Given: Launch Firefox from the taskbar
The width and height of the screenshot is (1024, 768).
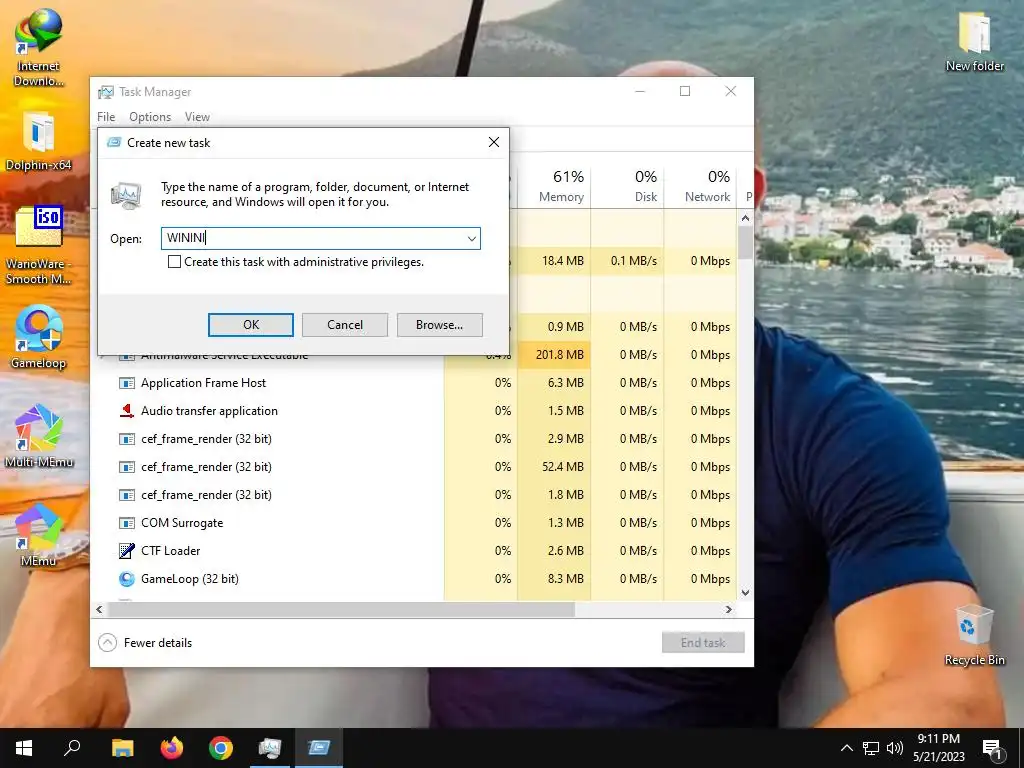Looking at the screenshot, I should [172, 748].
